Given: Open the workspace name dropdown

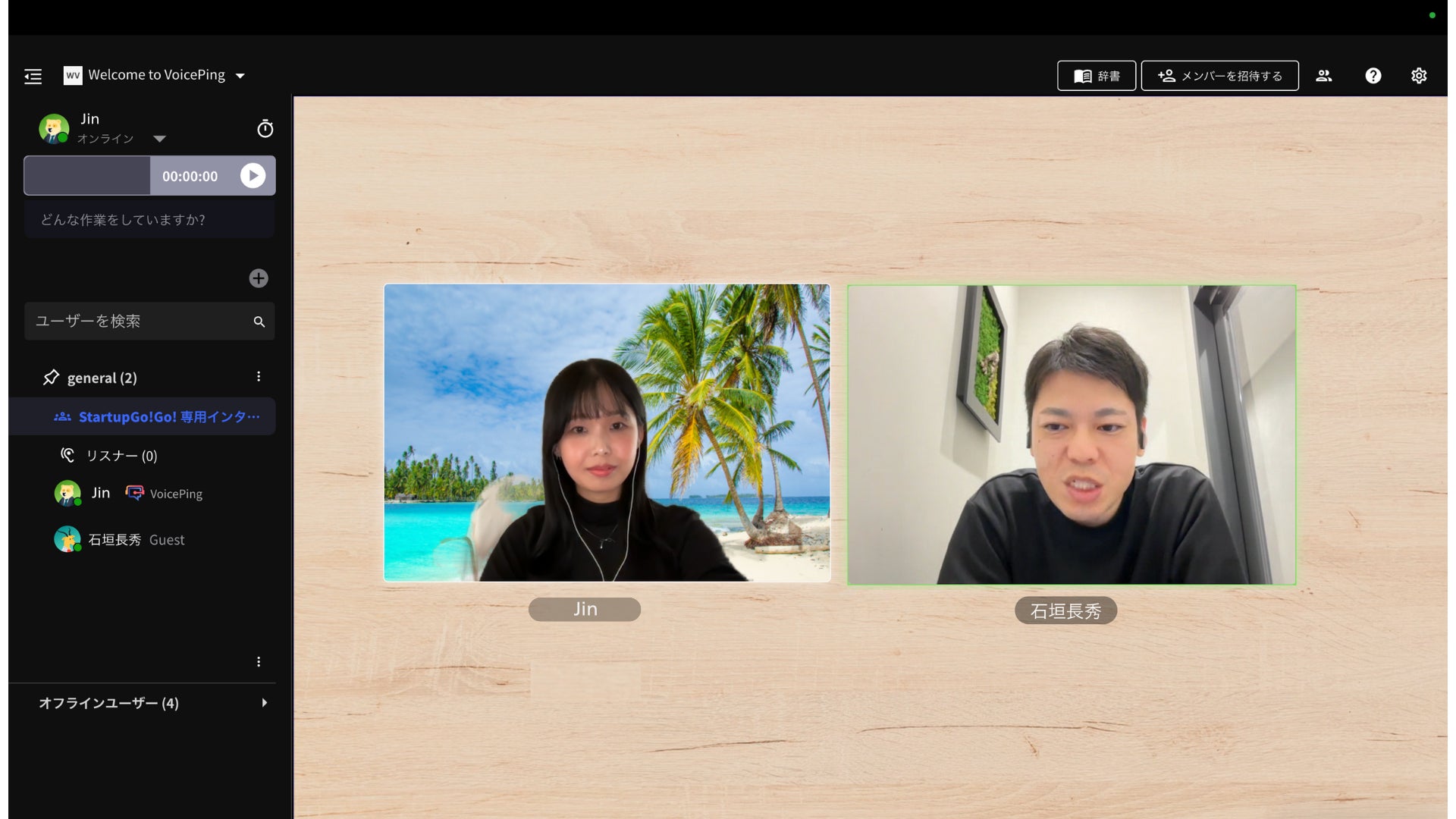Looking at the screenshot, I should (240, 76).
